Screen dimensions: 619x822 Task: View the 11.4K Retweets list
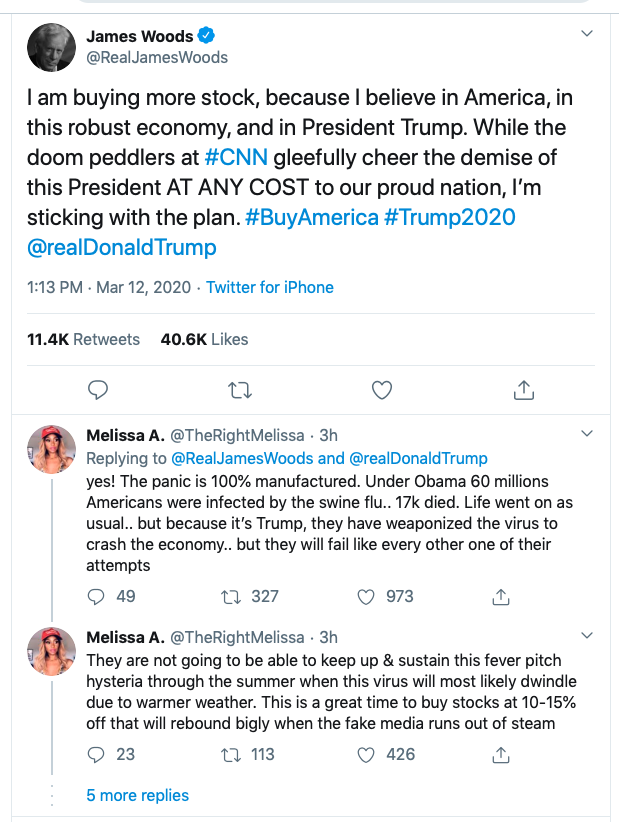(83, 339)
